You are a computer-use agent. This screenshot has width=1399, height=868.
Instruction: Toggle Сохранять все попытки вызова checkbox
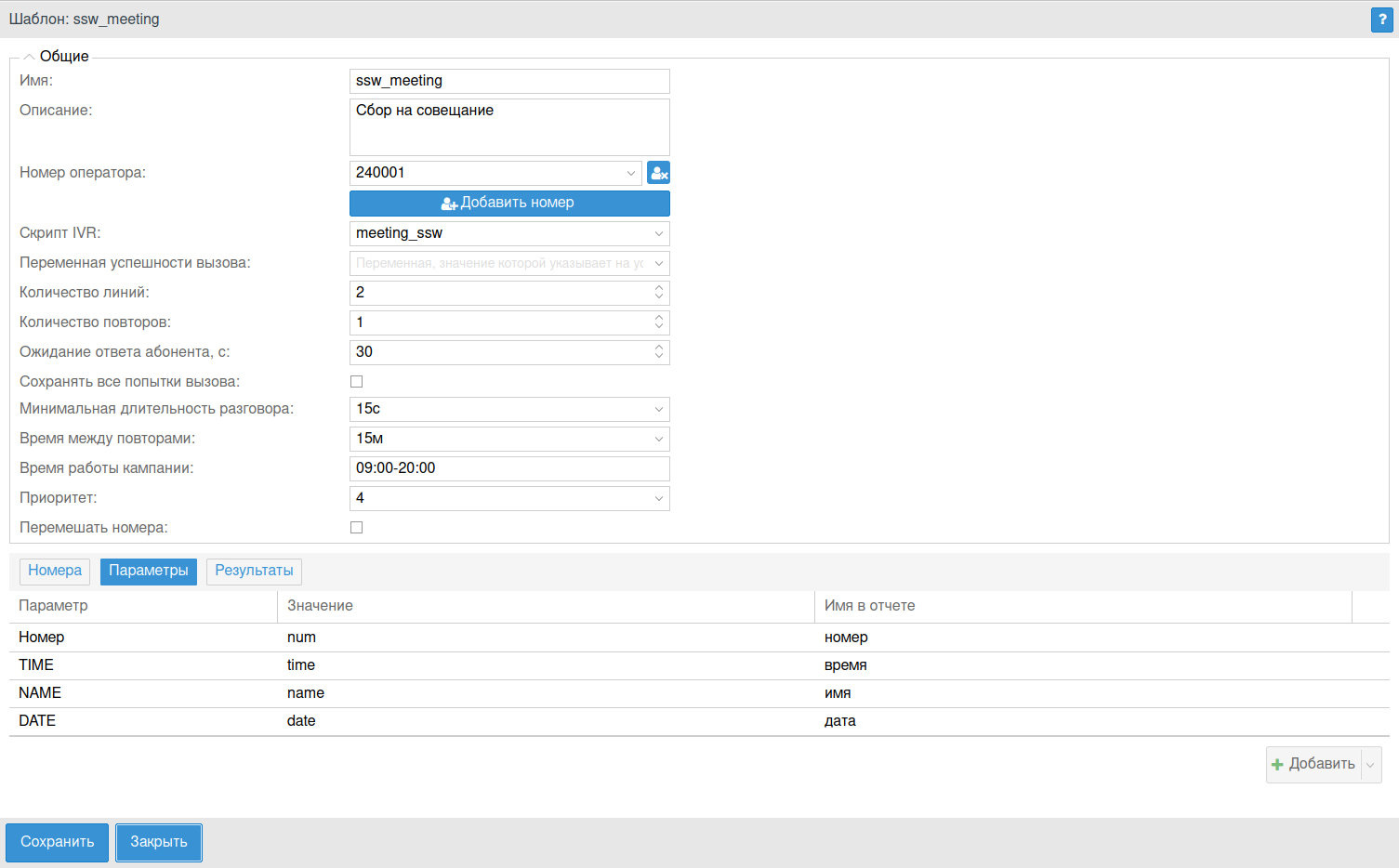pyautogui.click(x=356, y=382)
